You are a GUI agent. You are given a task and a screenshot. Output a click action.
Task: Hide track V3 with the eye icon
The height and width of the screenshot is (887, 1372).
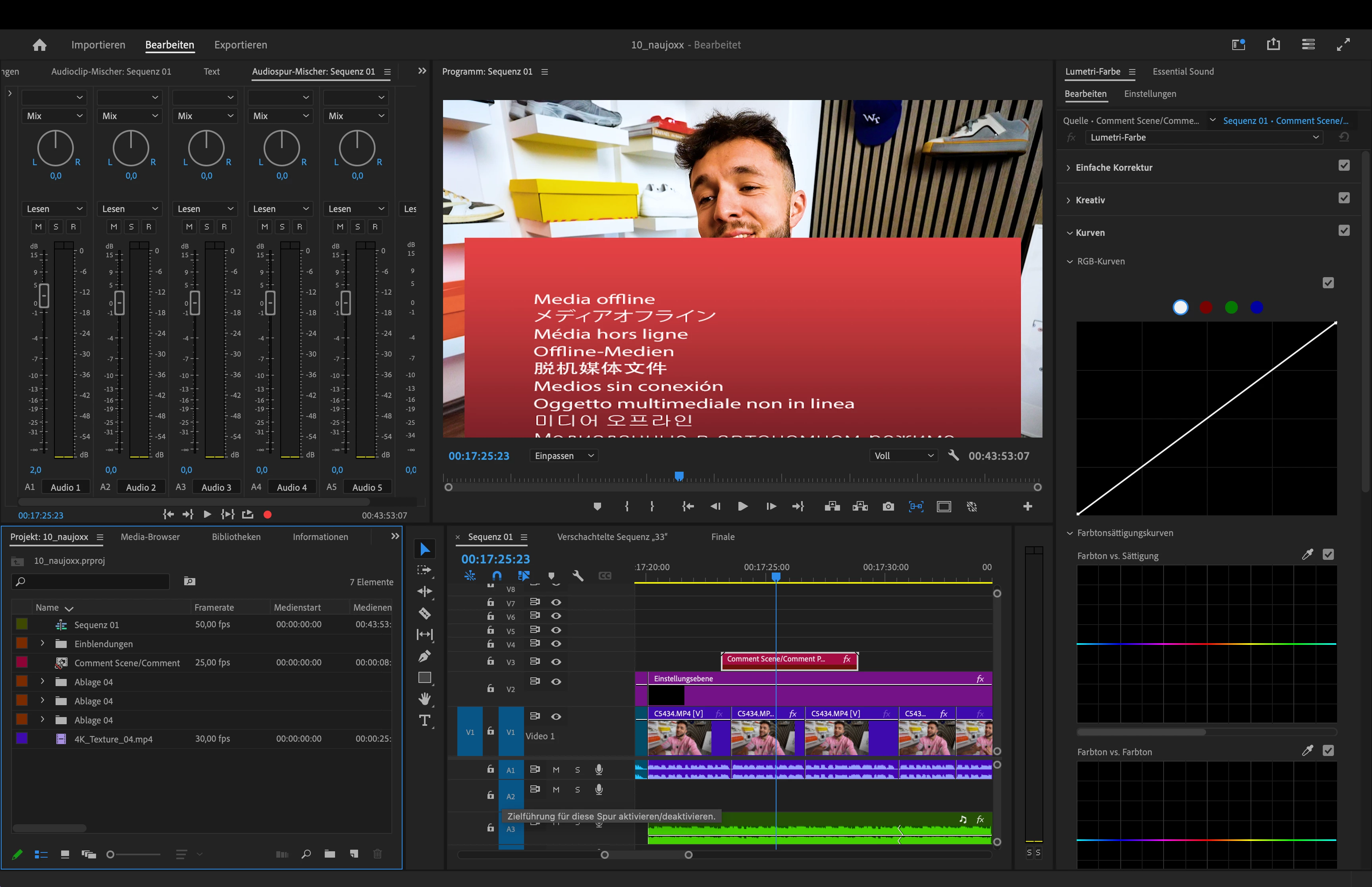556,661
